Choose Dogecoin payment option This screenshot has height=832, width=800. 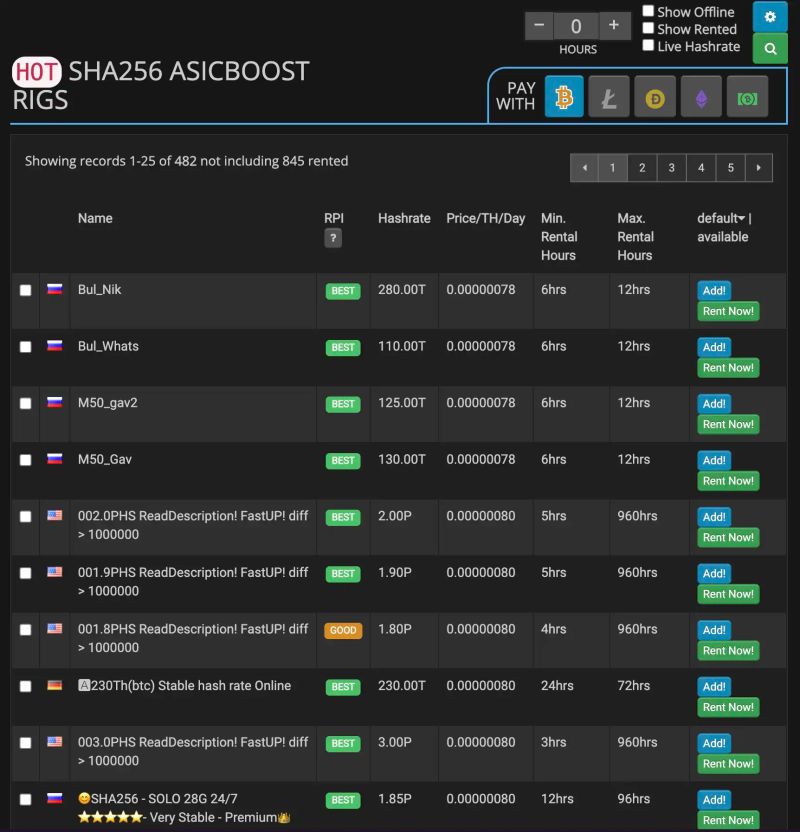pyautogui.click(x=655, y=96)
